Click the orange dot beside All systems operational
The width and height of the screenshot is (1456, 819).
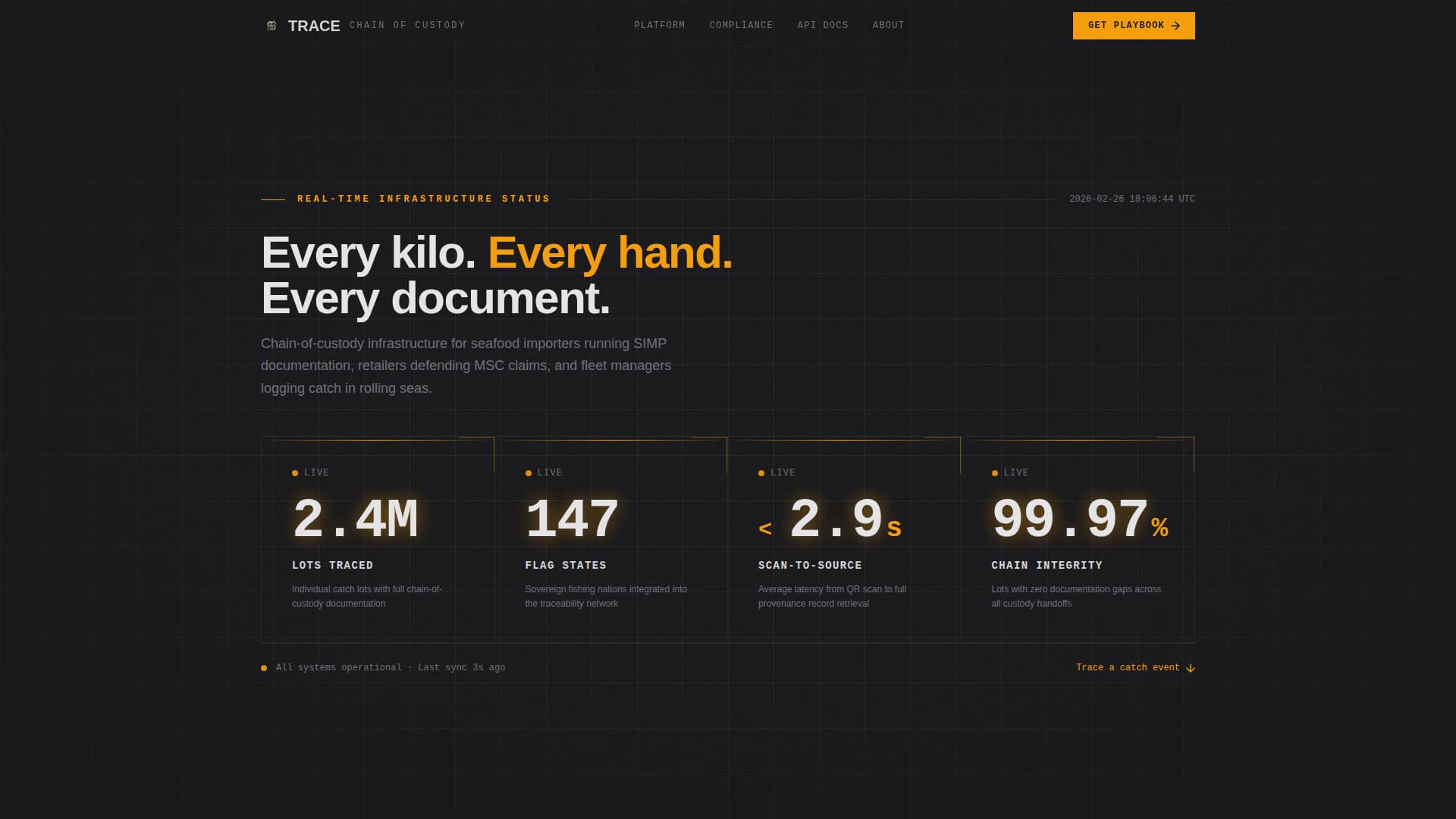264,668
